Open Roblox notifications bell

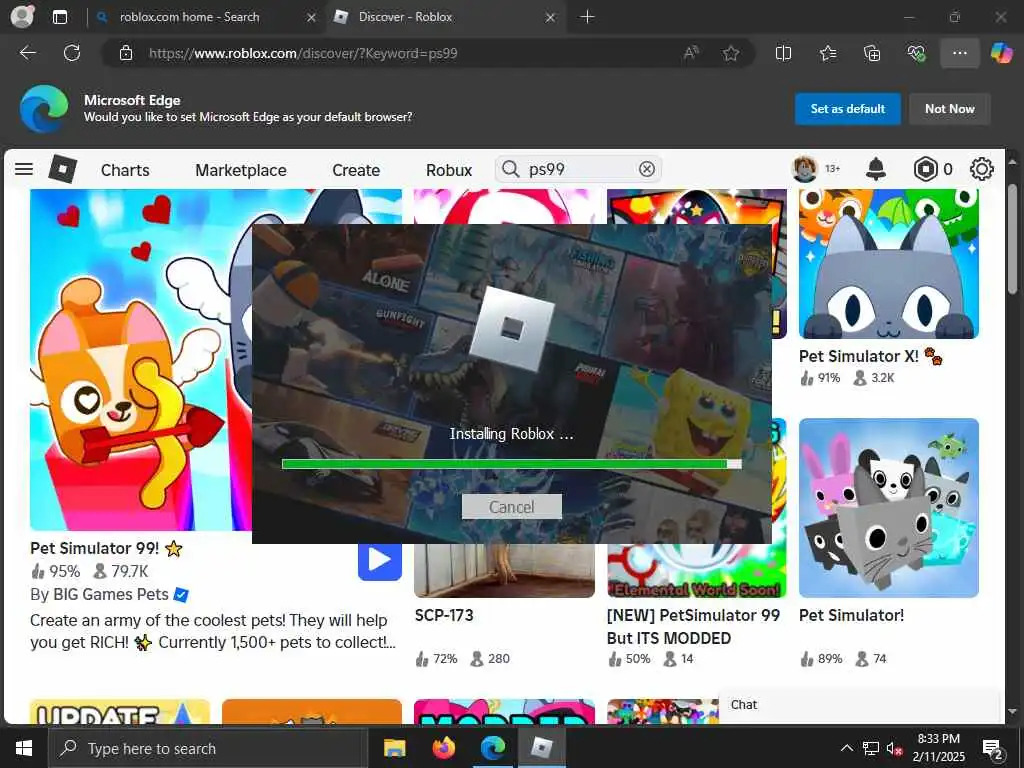pos(876,169)
